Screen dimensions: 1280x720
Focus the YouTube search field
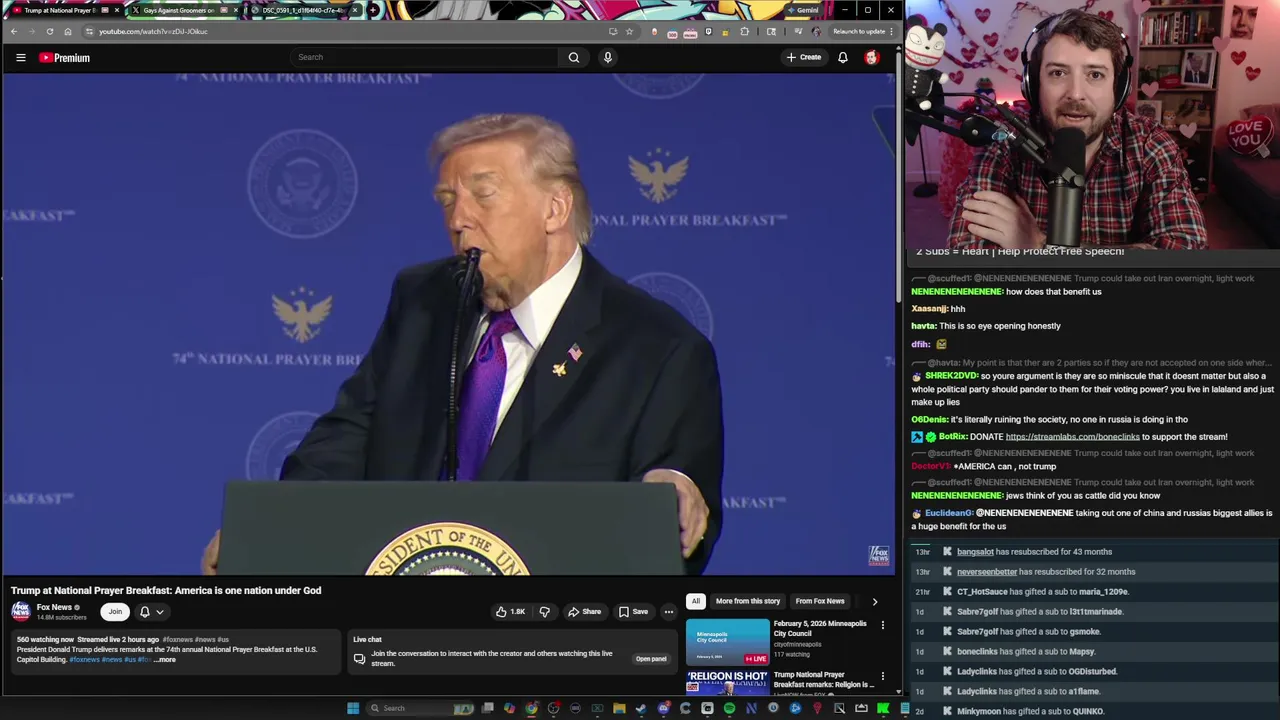(425, 57)
